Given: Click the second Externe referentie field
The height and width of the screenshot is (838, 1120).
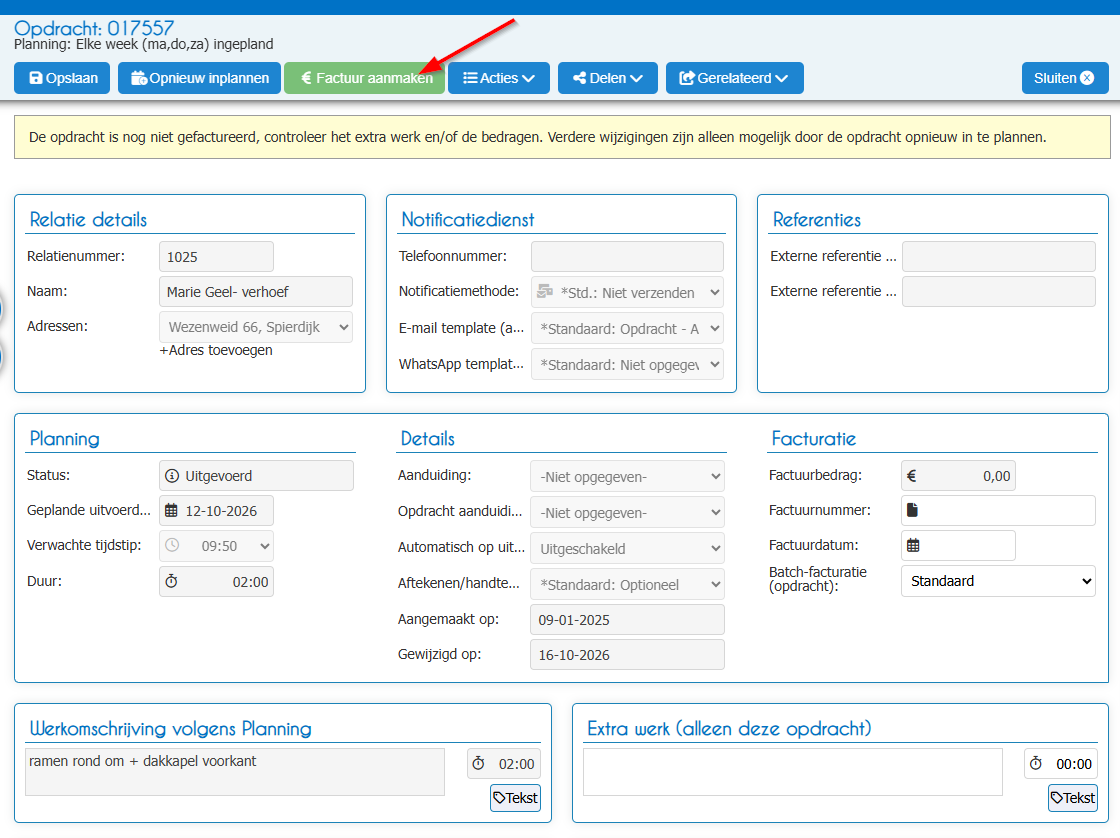Looking at the screenshot, I should click(999, 291).
